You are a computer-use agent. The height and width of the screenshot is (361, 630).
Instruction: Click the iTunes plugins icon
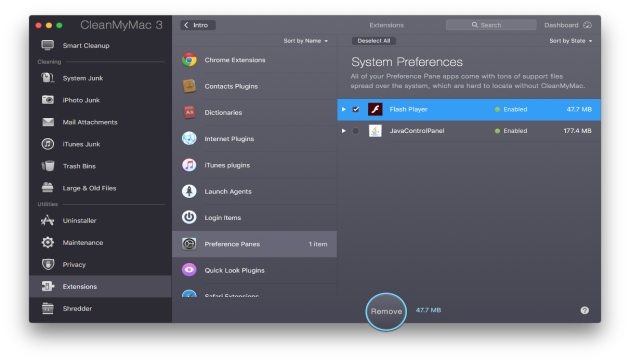[x=189, y=165]
